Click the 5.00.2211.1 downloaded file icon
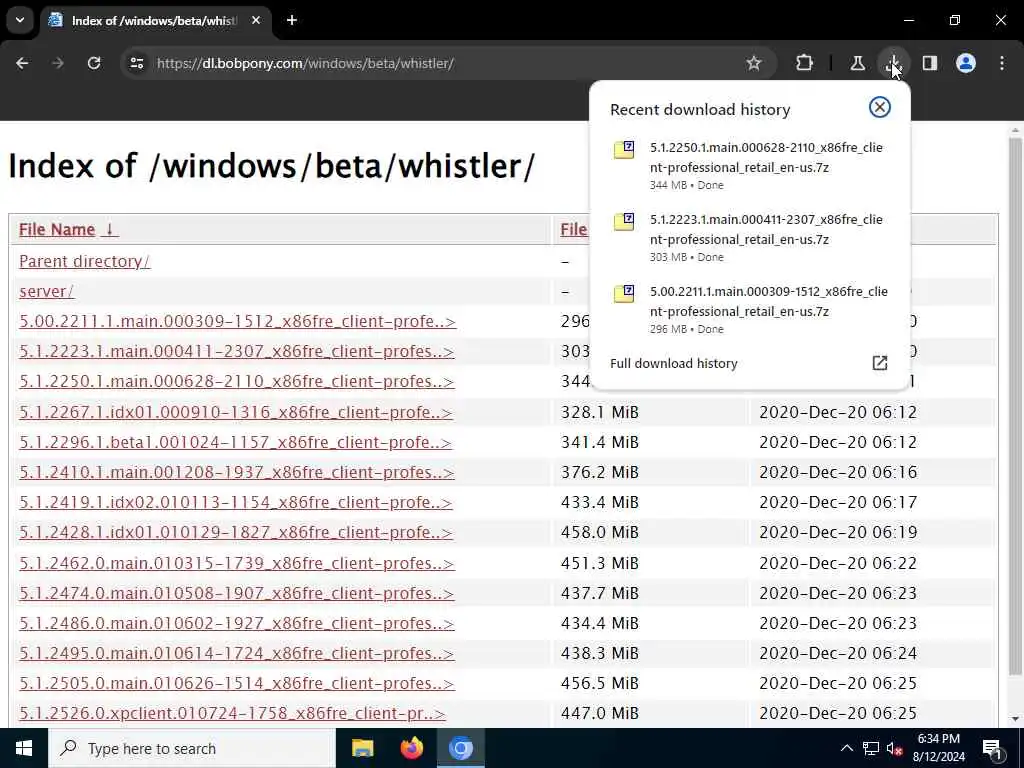Image resolution: width=1024 pixels, height=768 pixels. pos(624,293)
